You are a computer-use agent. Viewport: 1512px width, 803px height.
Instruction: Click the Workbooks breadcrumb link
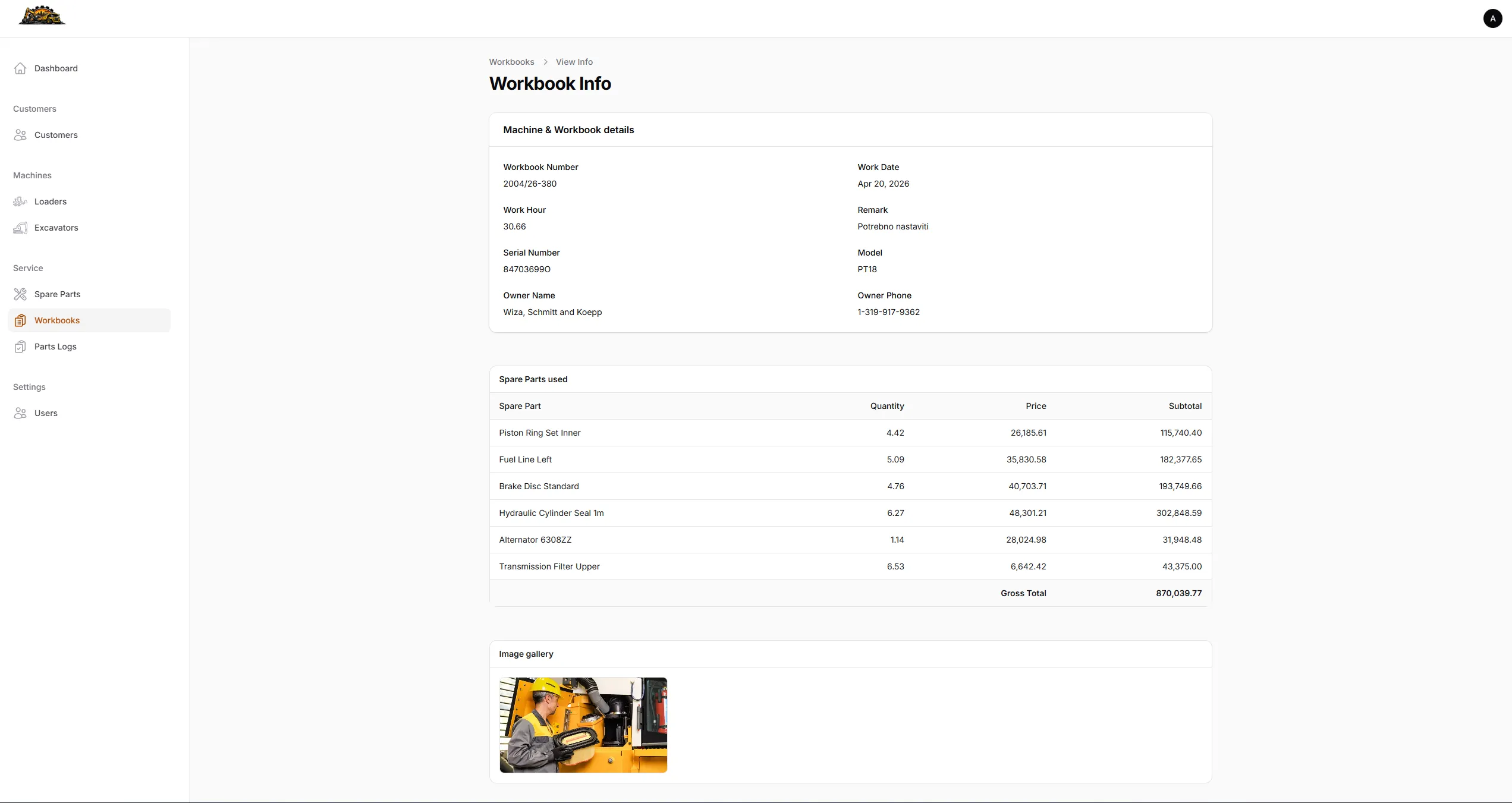point(511,62)
